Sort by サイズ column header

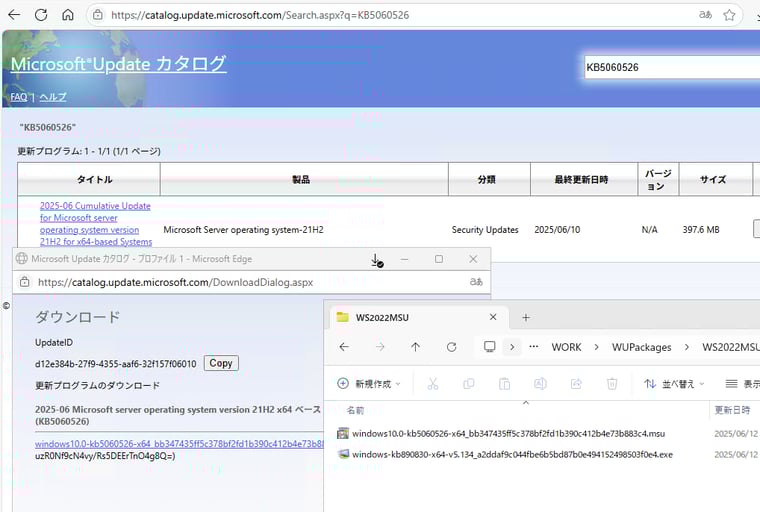(x=716, y=179)
